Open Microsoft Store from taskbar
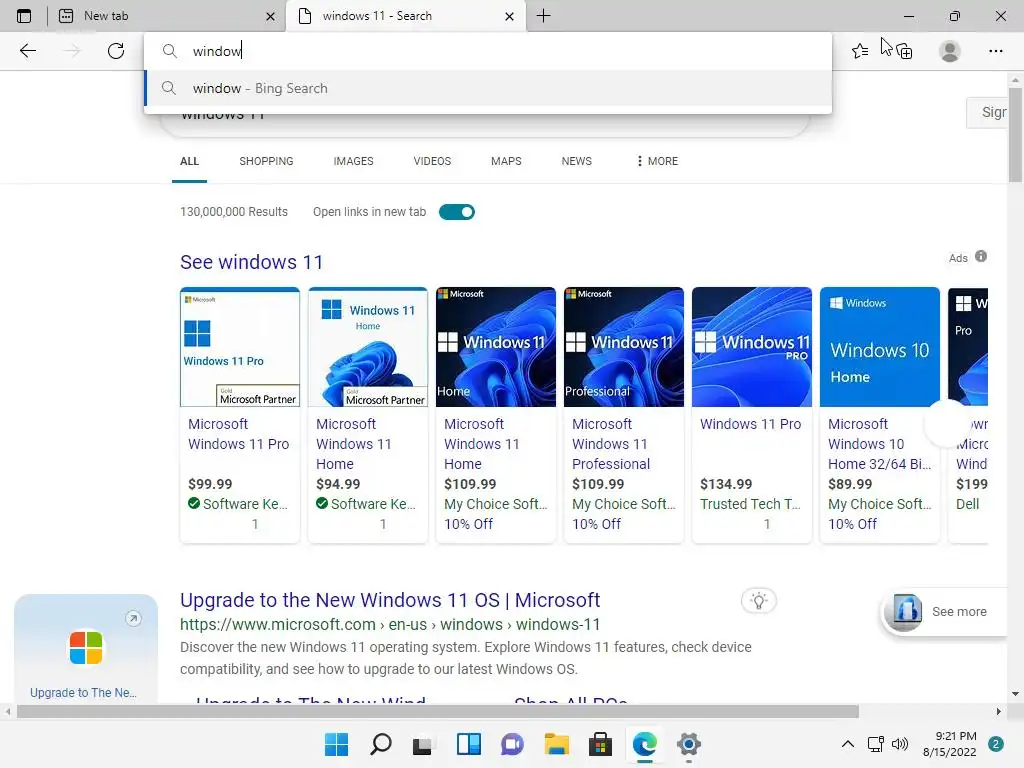 600,744
